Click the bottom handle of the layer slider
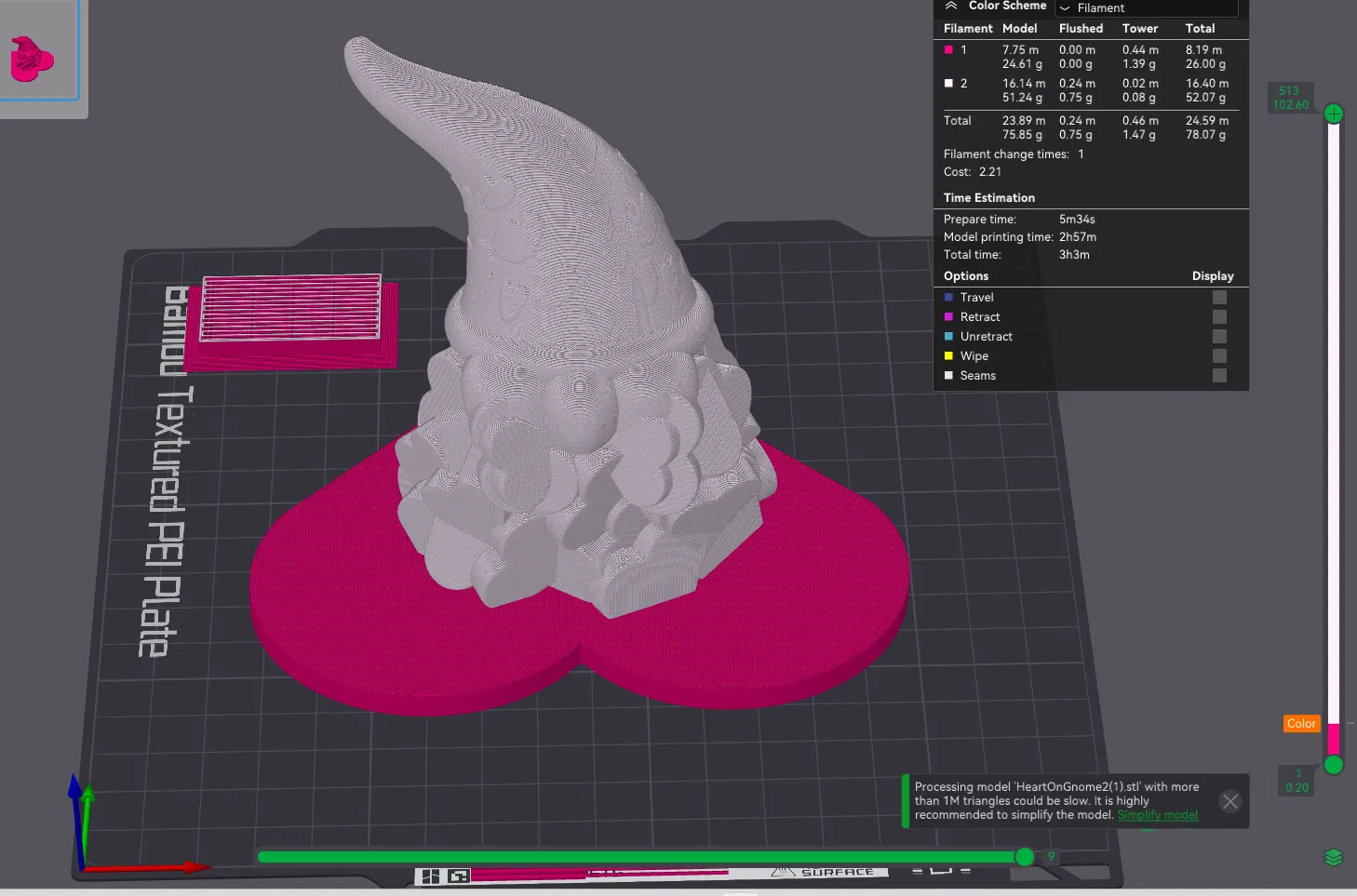1357x896 pixels. click(x=1334, y=765)
